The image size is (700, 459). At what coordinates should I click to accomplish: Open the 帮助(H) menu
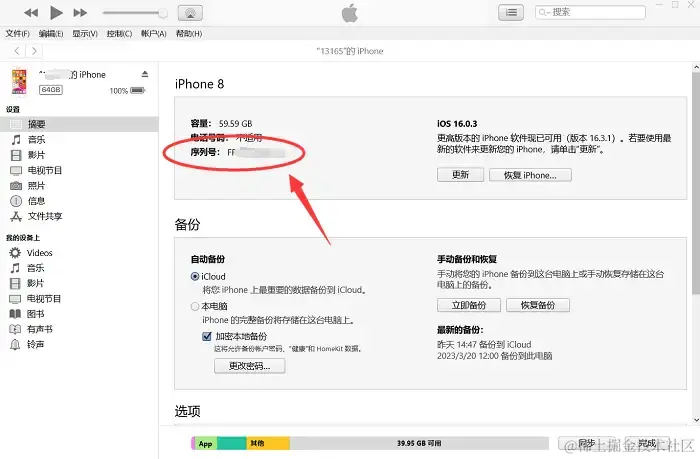189,33
